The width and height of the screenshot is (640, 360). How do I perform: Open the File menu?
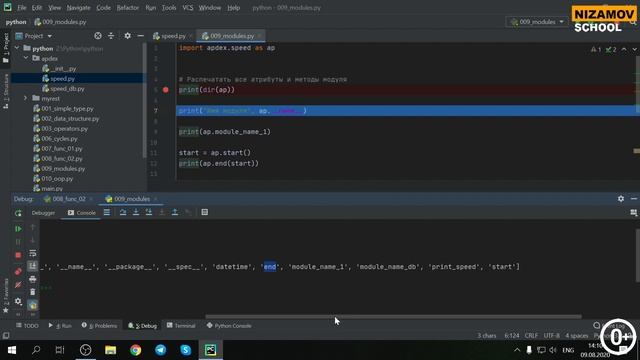click(x=22, y=8)
